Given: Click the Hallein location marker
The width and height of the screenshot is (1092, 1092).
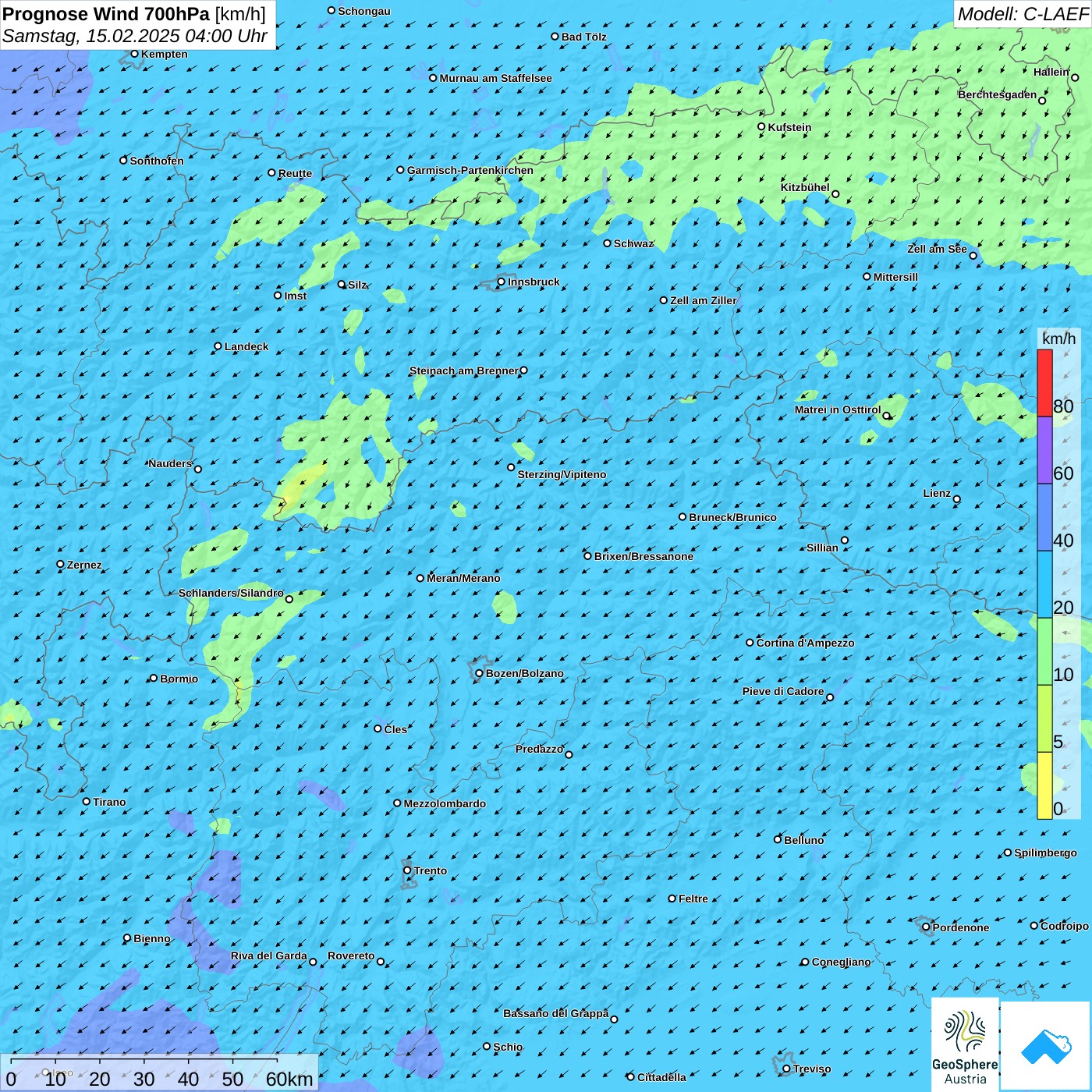Looking at the screenshot, I should pyautogui.click(x=1075, y=77).
